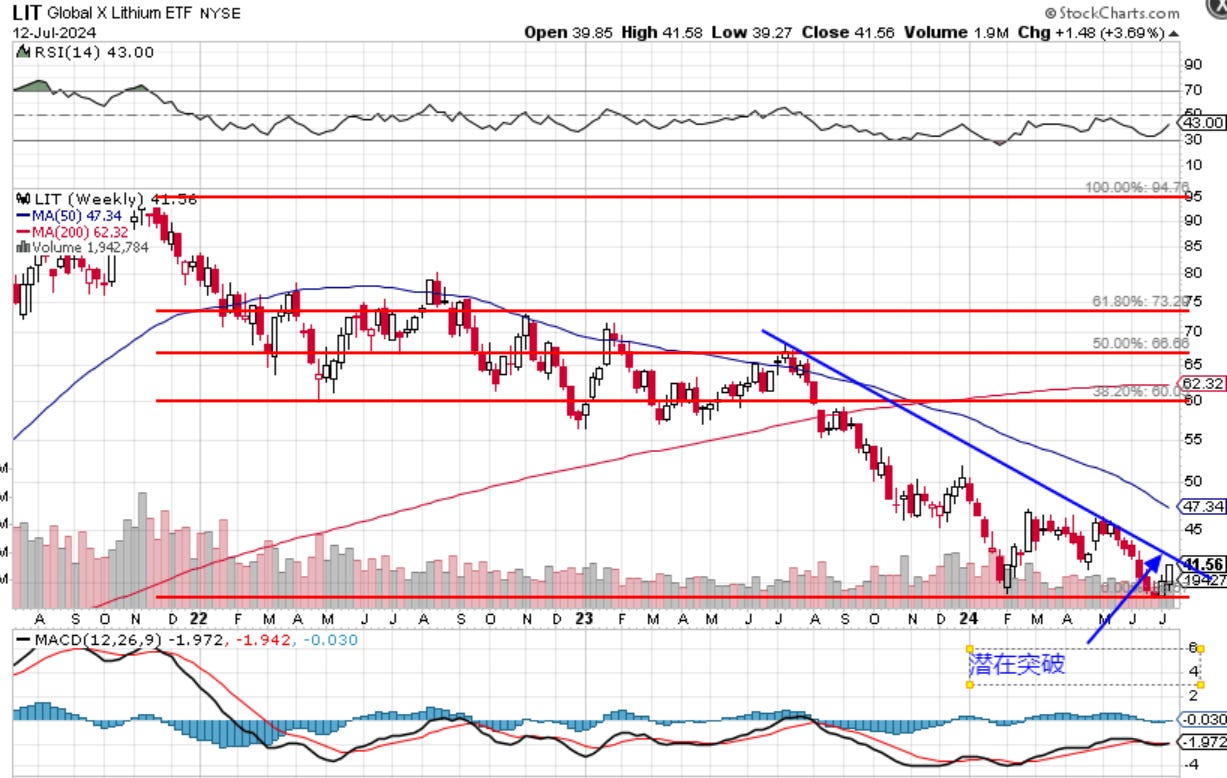Click the 41.56 last price tag
This screenshot has width=1227, height=778.
coord(1202,563)
